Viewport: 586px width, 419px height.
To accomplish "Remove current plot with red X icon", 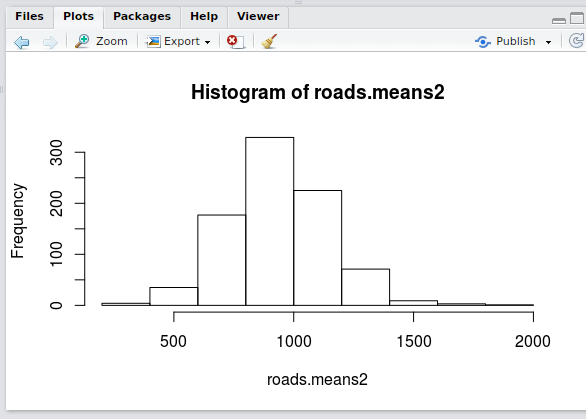I will (236, 41).
